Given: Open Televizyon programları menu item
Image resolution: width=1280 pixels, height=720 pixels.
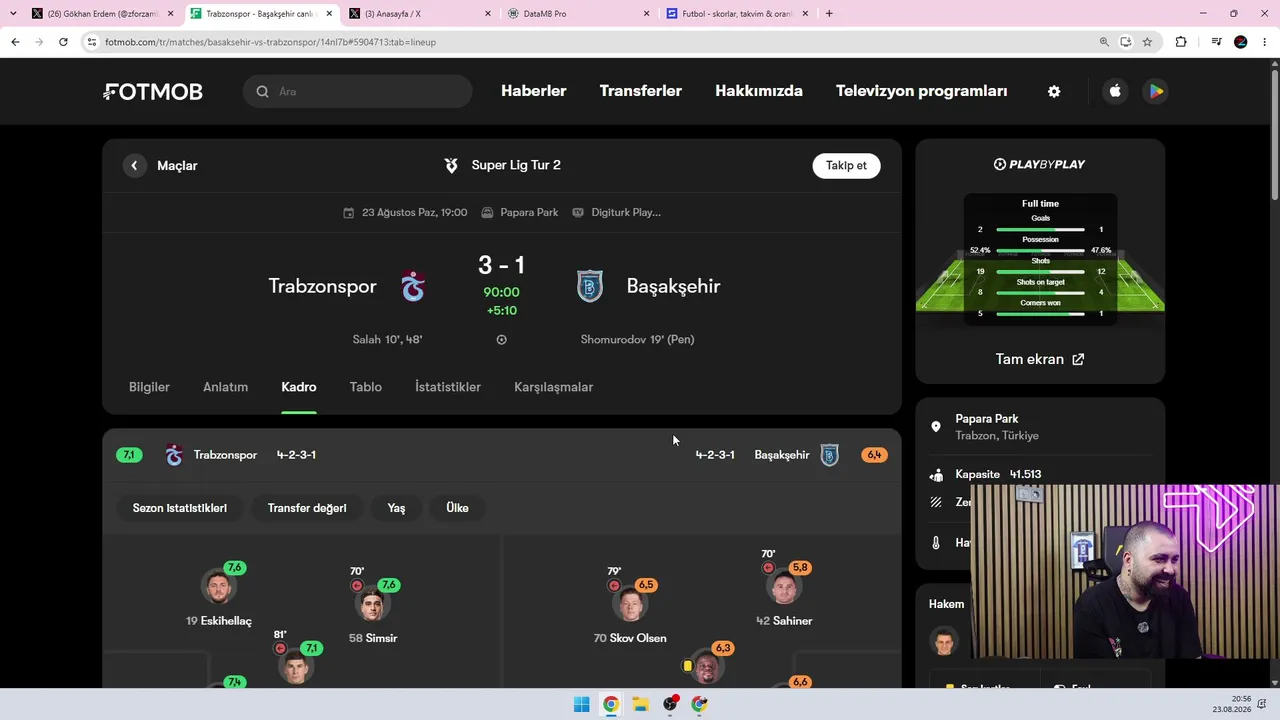Looking at the screenshot, I should (x=922, y=91).
